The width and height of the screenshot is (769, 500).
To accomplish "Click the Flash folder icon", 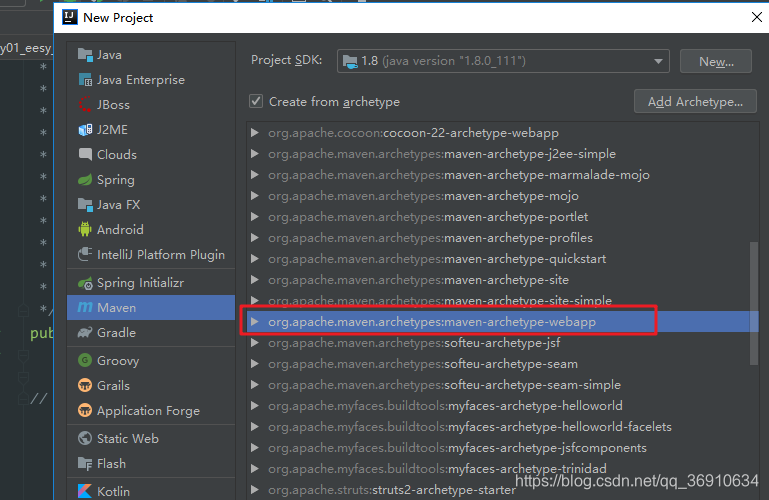I will [x=85, y=463].
